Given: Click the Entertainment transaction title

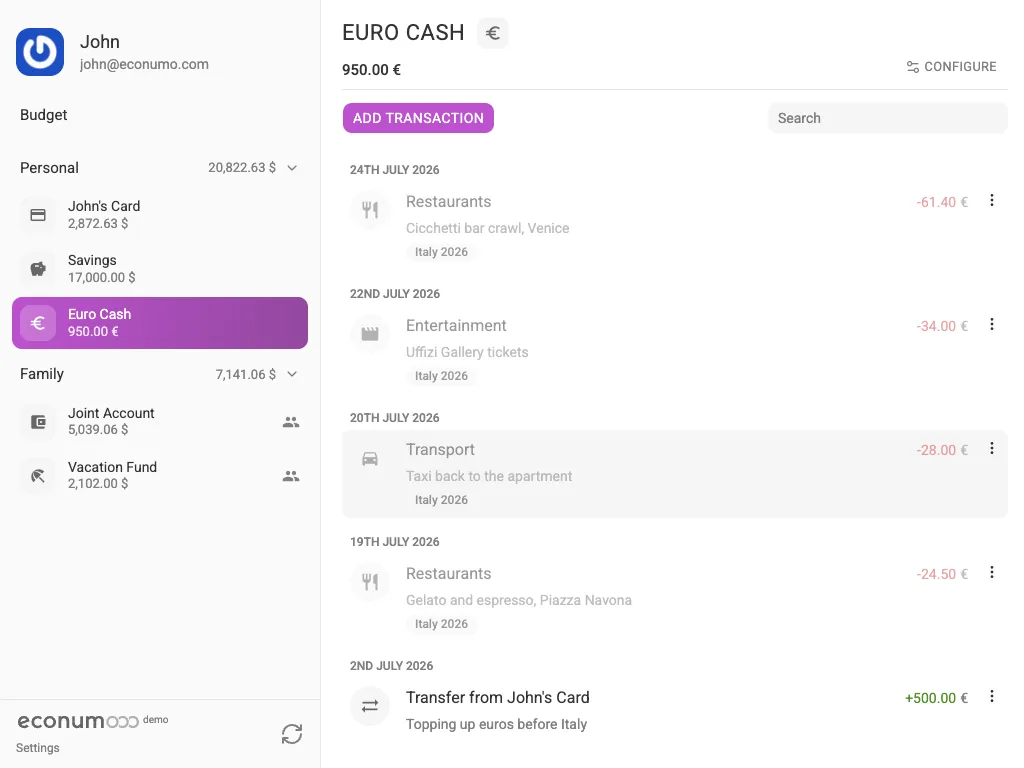Looking at the screenshot, I should [456, 325].
